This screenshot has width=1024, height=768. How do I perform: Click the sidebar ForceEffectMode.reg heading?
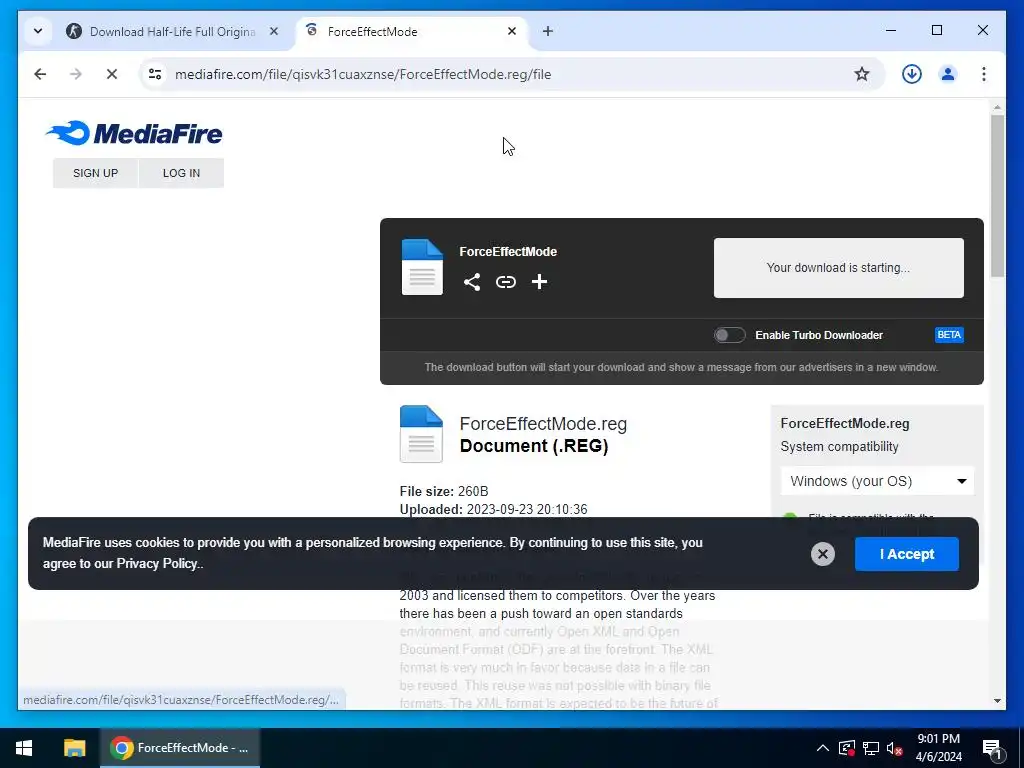tap(845, 423)
